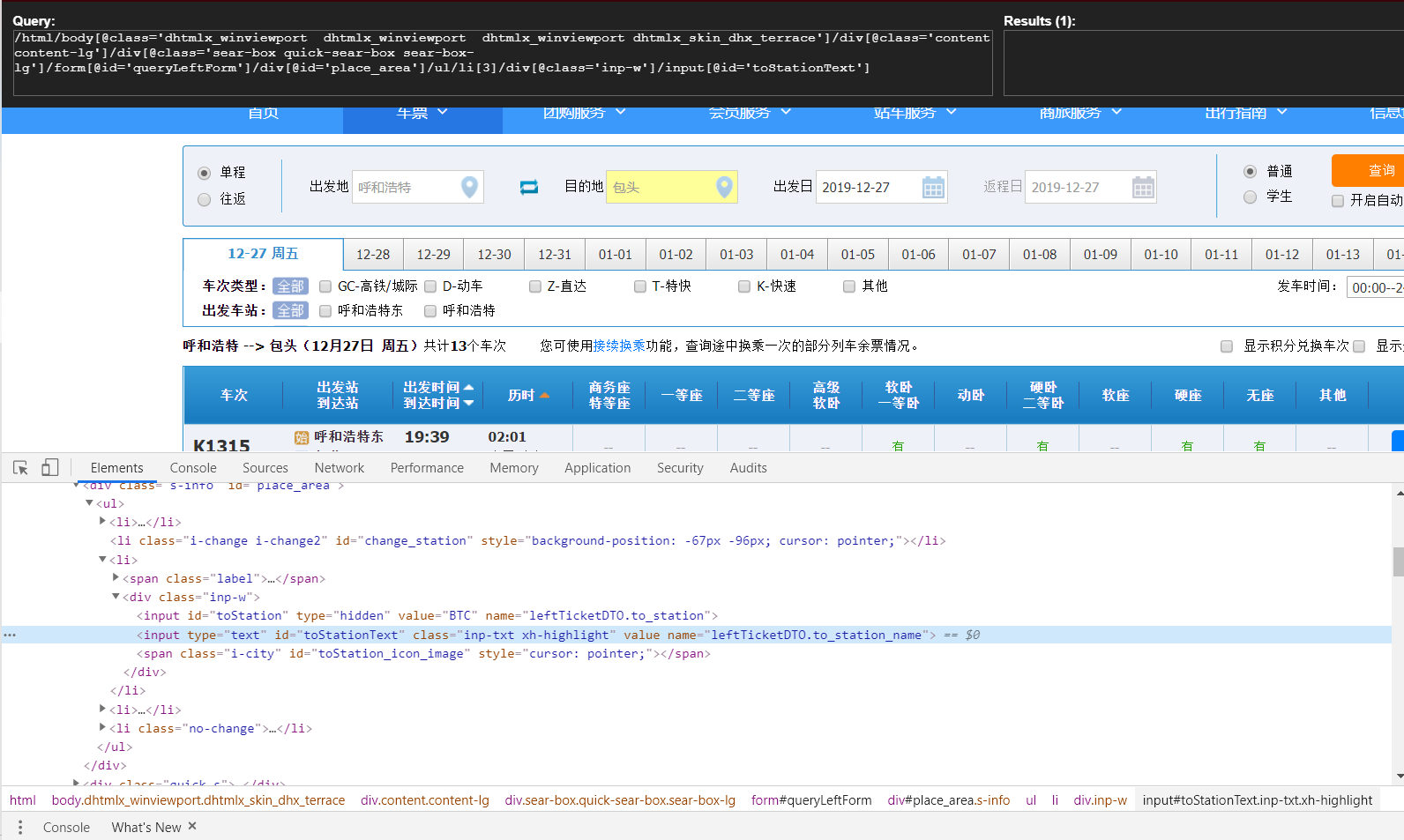1404x840 pixels.
Task: Swap departure and destination stations icon
Action: click(x=529, y=187)
